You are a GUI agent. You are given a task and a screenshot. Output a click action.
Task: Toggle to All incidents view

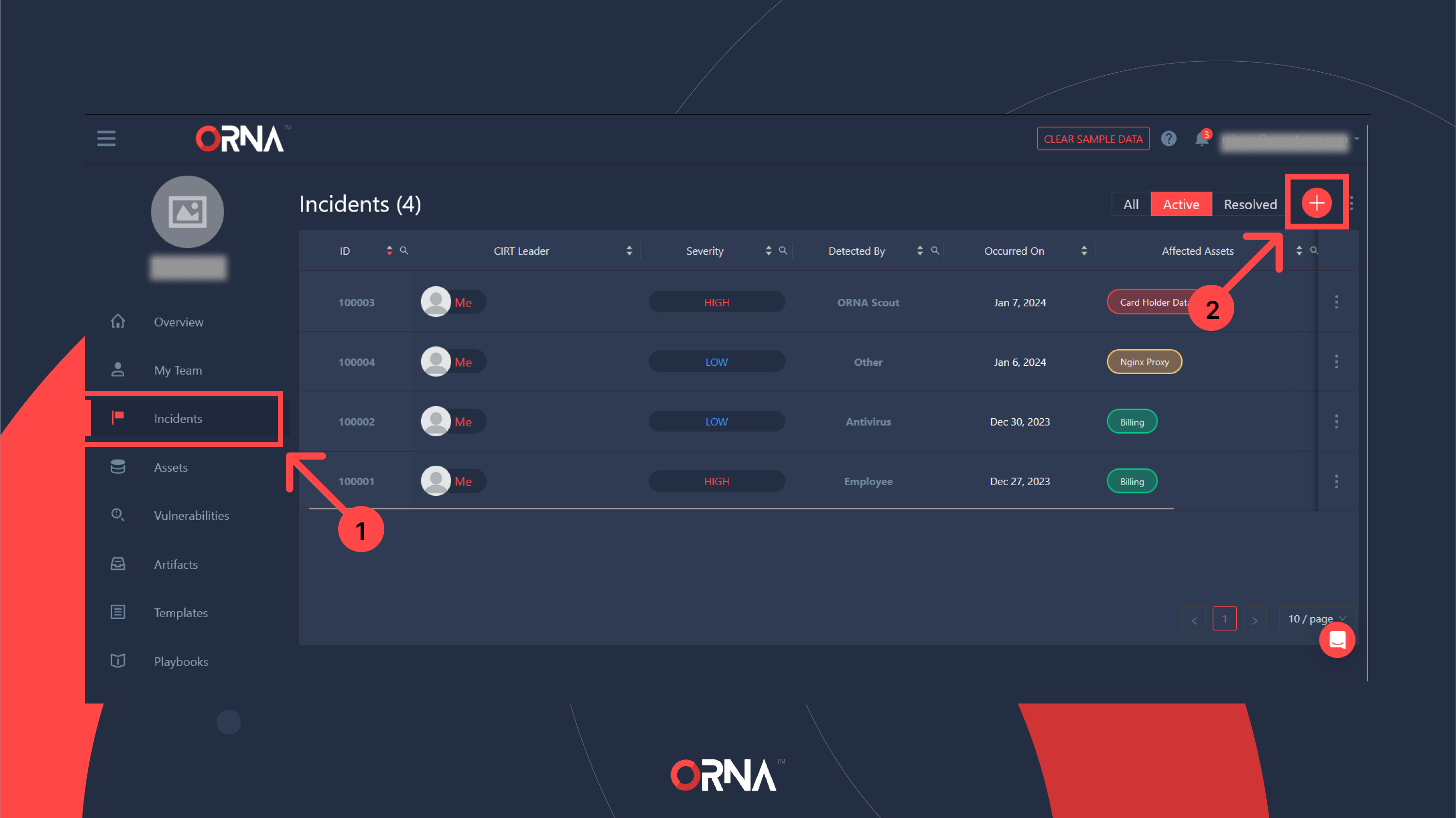[x=1131, y=204]
